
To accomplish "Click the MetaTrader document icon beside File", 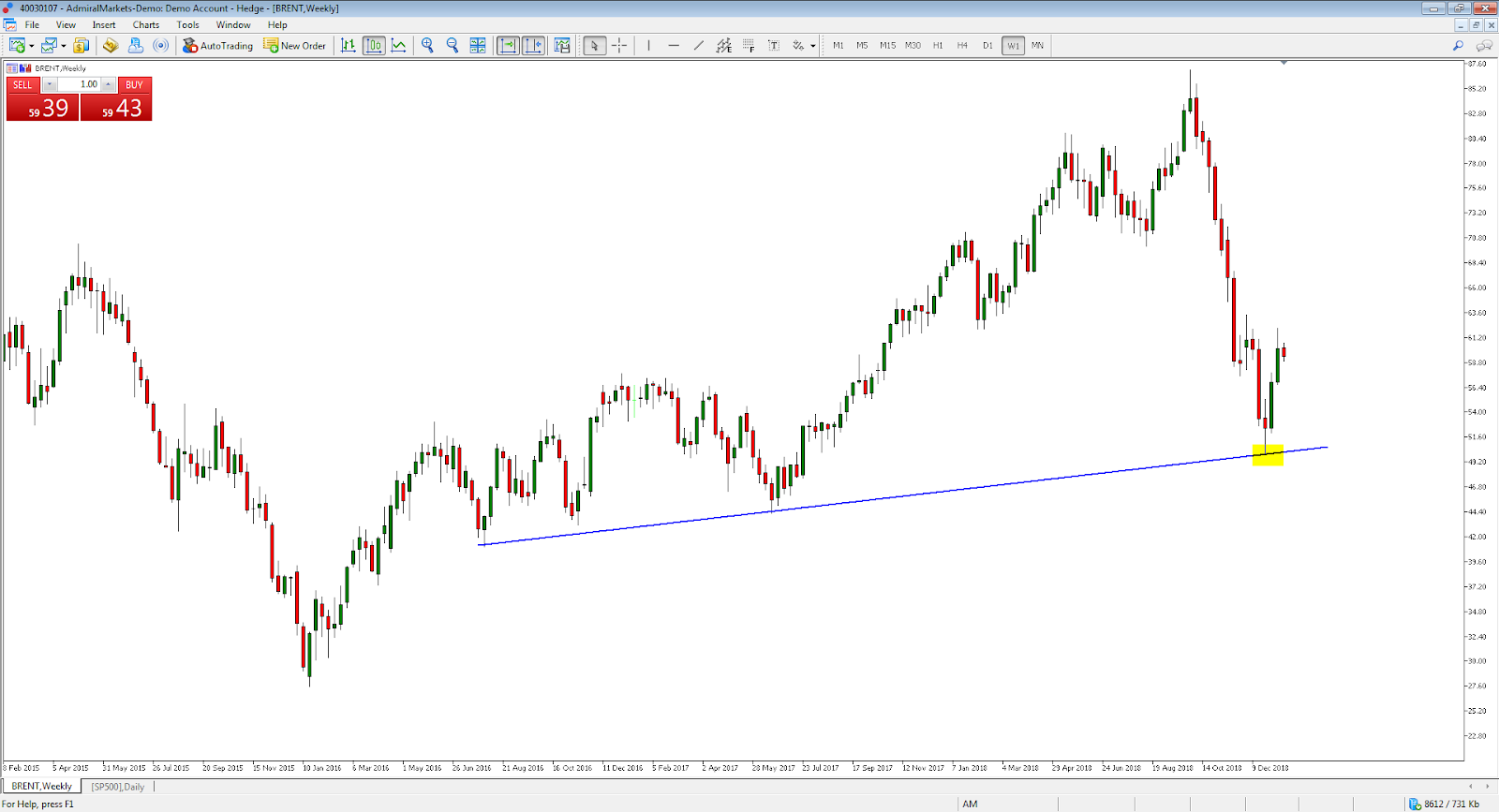I will pyautogui.click(x=9, y=25).
